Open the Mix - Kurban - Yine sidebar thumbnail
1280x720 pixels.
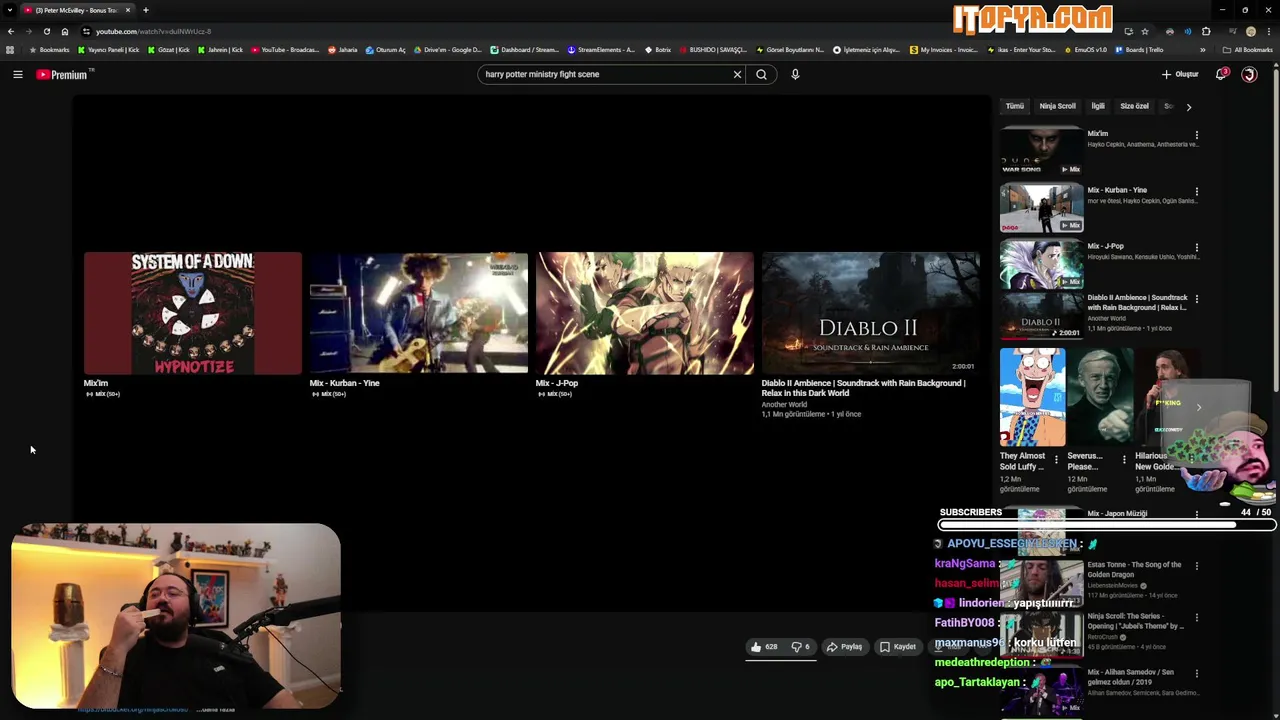coord(1041,207)
